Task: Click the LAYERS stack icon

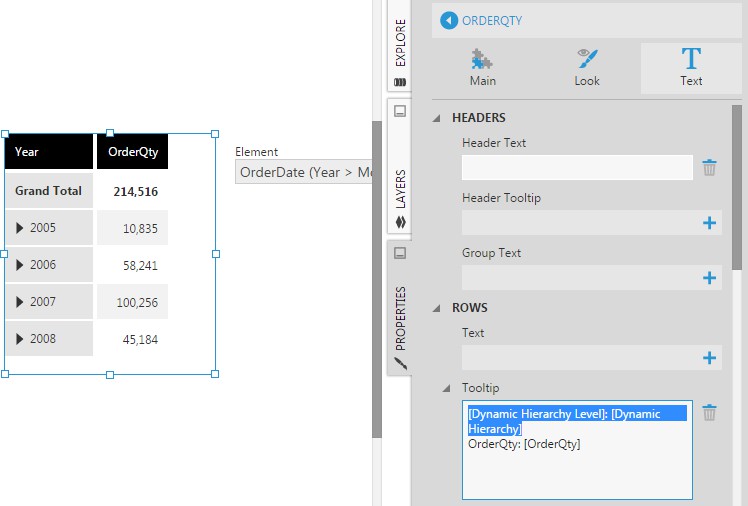Action: pyautogui.click(x=400, y=222)
